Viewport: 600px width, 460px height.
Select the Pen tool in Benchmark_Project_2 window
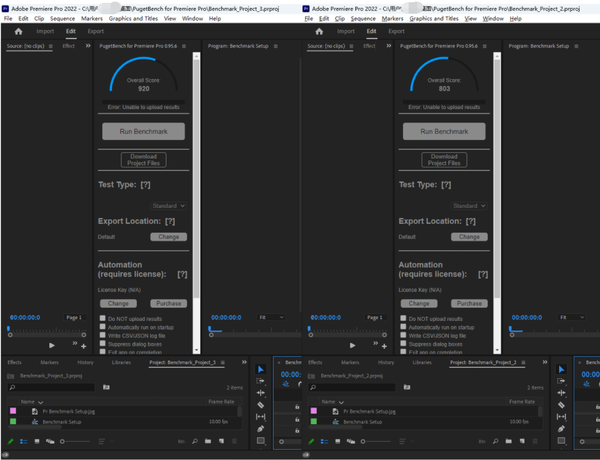[x=561, y=429]
